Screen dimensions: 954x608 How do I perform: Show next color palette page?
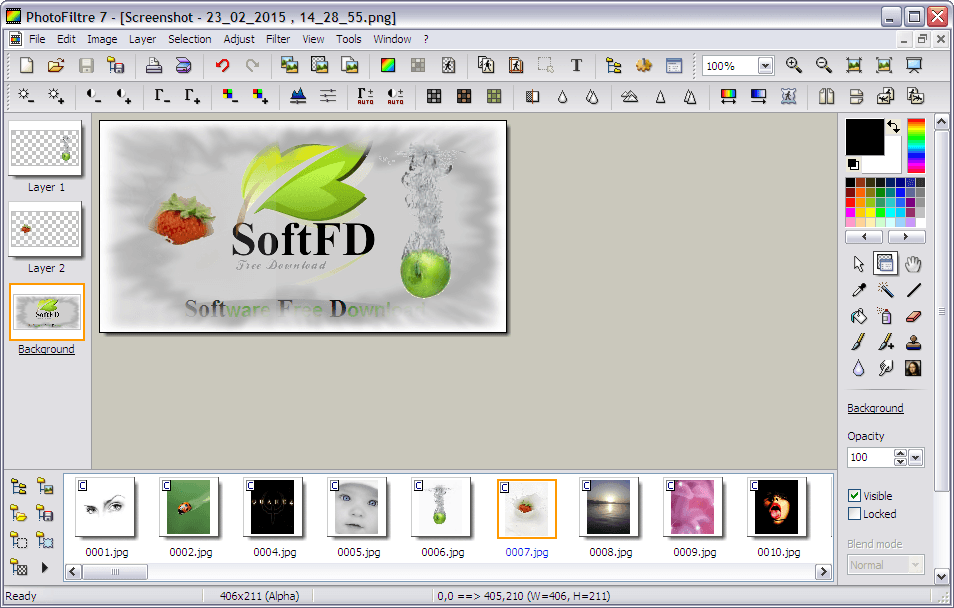click(907, 237)
